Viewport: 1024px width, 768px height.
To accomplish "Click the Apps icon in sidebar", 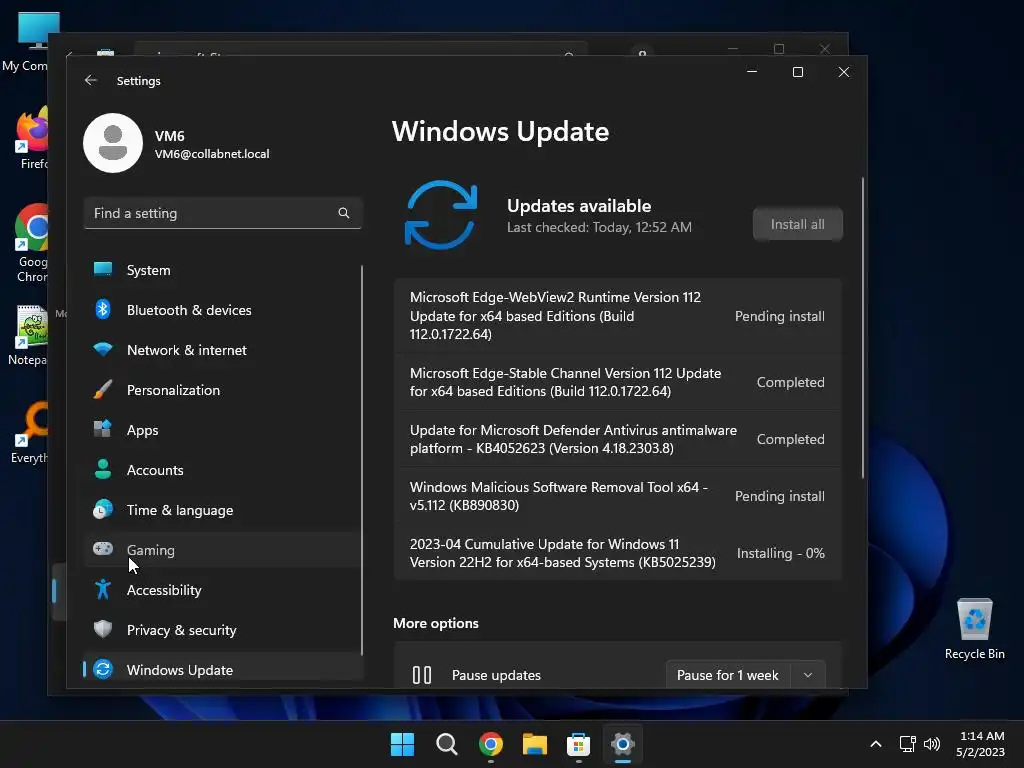I will point(103,429).
